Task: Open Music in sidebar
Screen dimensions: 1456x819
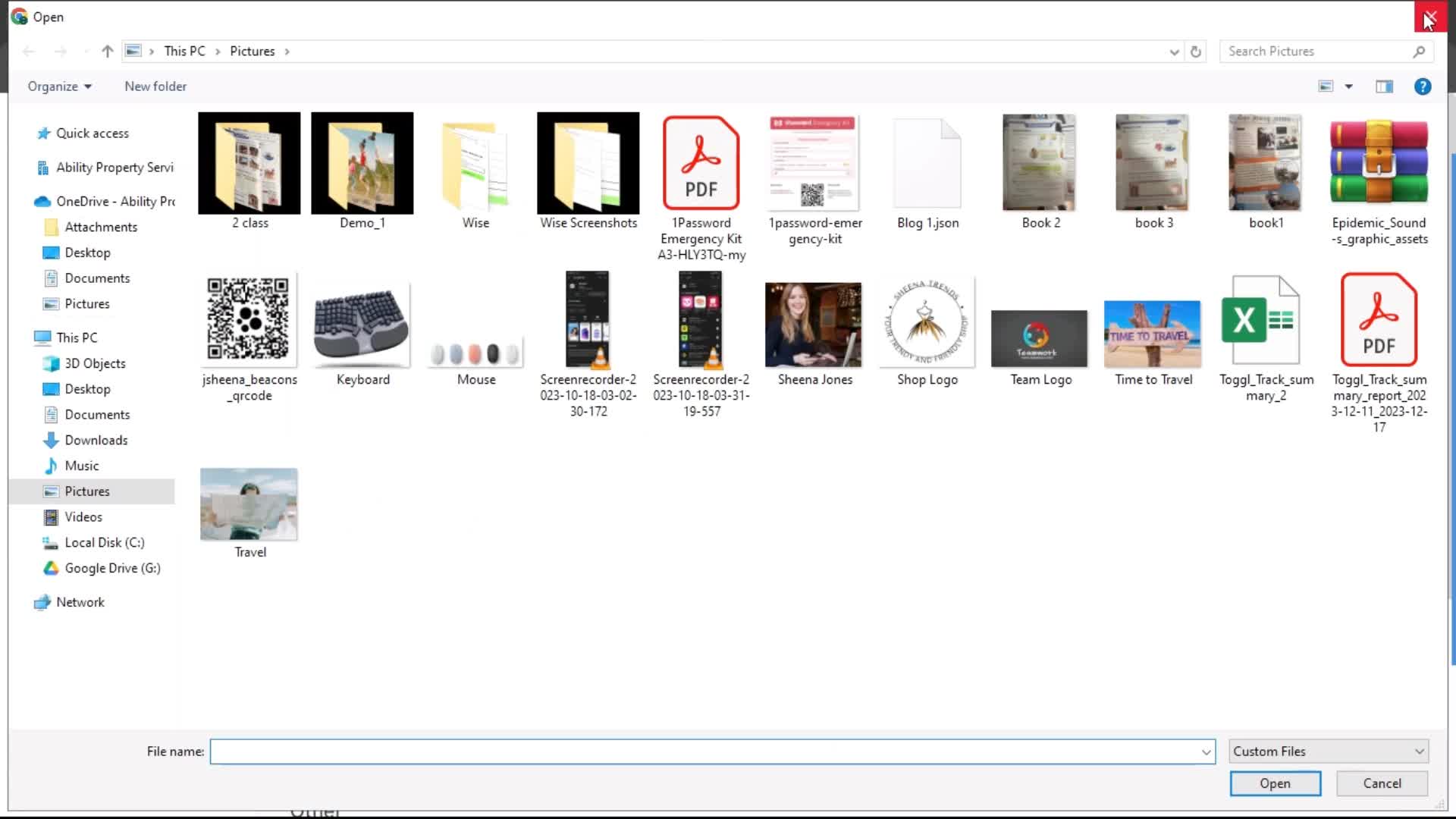Action: pyautogui.click(x=82, y=466)
